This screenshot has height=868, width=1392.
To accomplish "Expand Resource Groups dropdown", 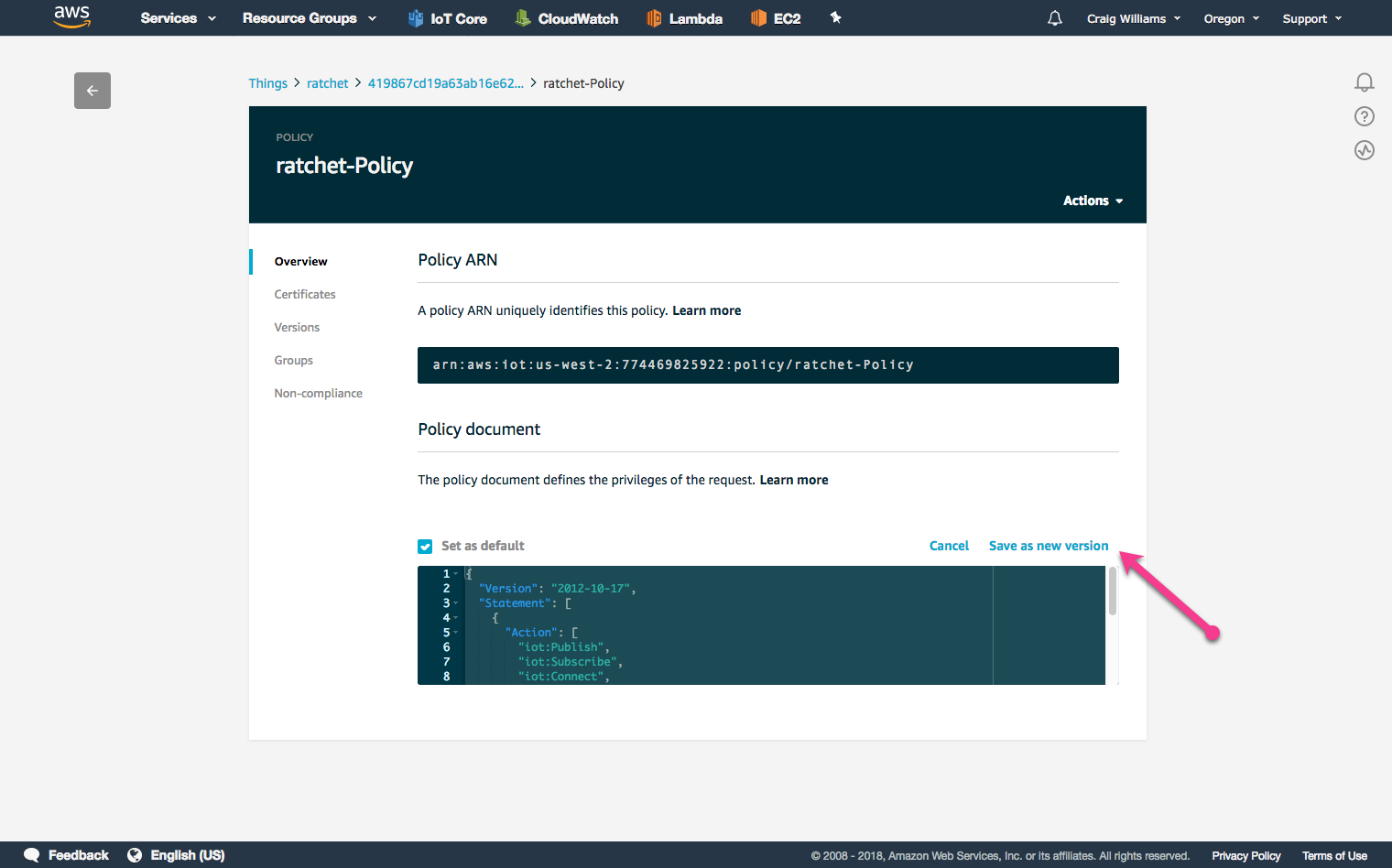I will pyautogui.click(x=310, y=18).
